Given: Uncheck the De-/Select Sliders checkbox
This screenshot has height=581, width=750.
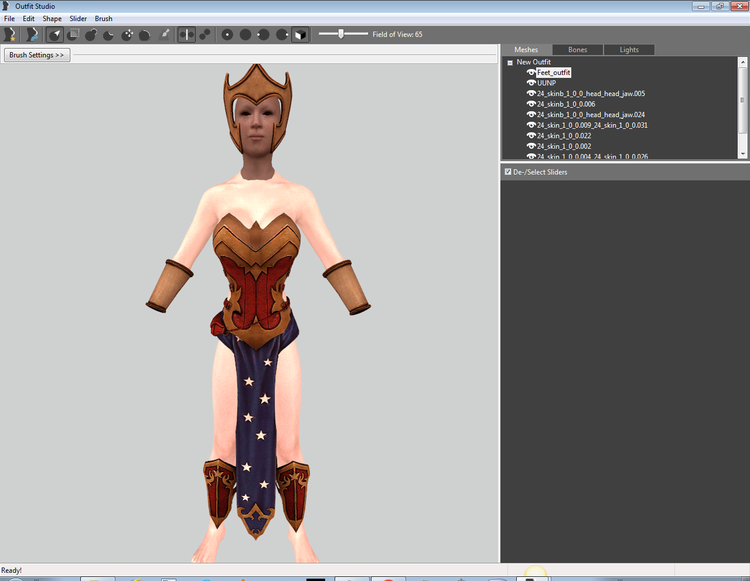Looking at the screenshot, I should pyautogui.click(x=508, y=172).
